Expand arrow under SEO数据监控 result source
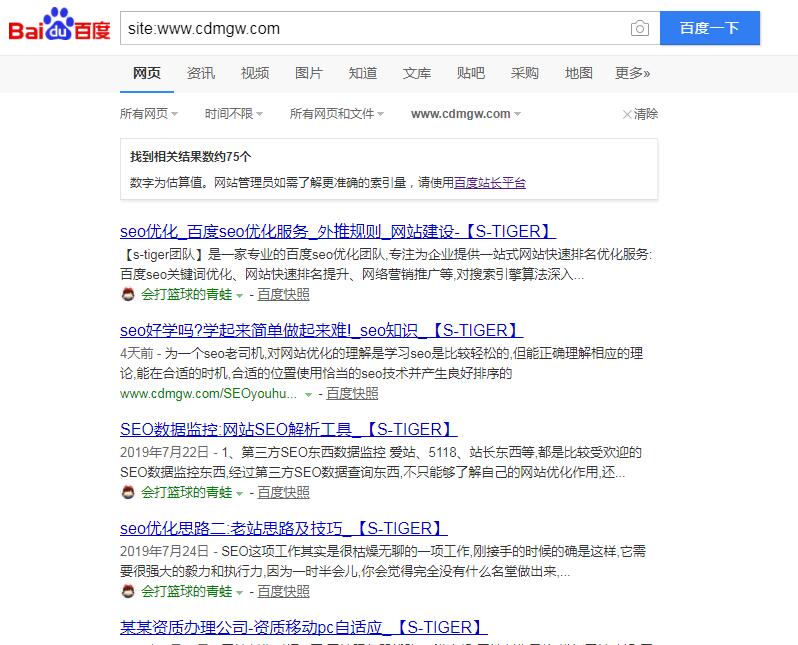Image resolution: width=798 pixels, height=645 pixels. tap(239, 493)
